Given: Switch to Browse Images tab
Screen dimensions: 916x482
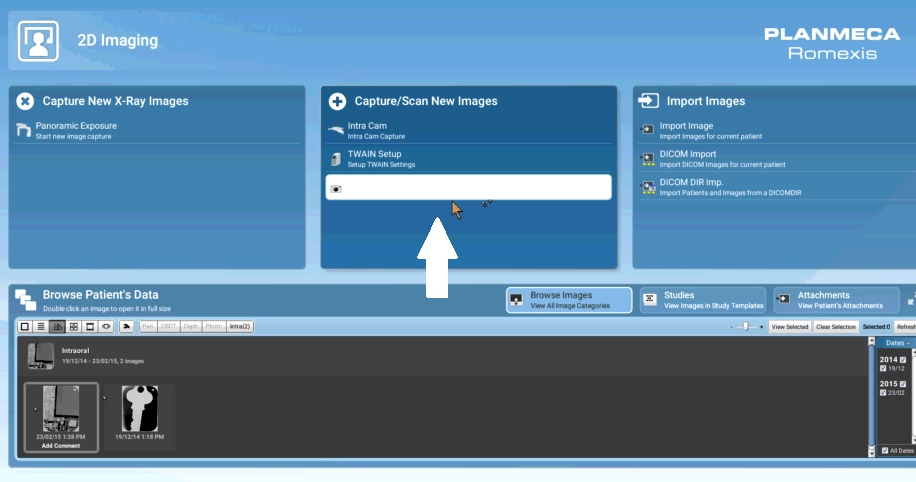Looking at the screenshot, I should [x=569, y=300].
